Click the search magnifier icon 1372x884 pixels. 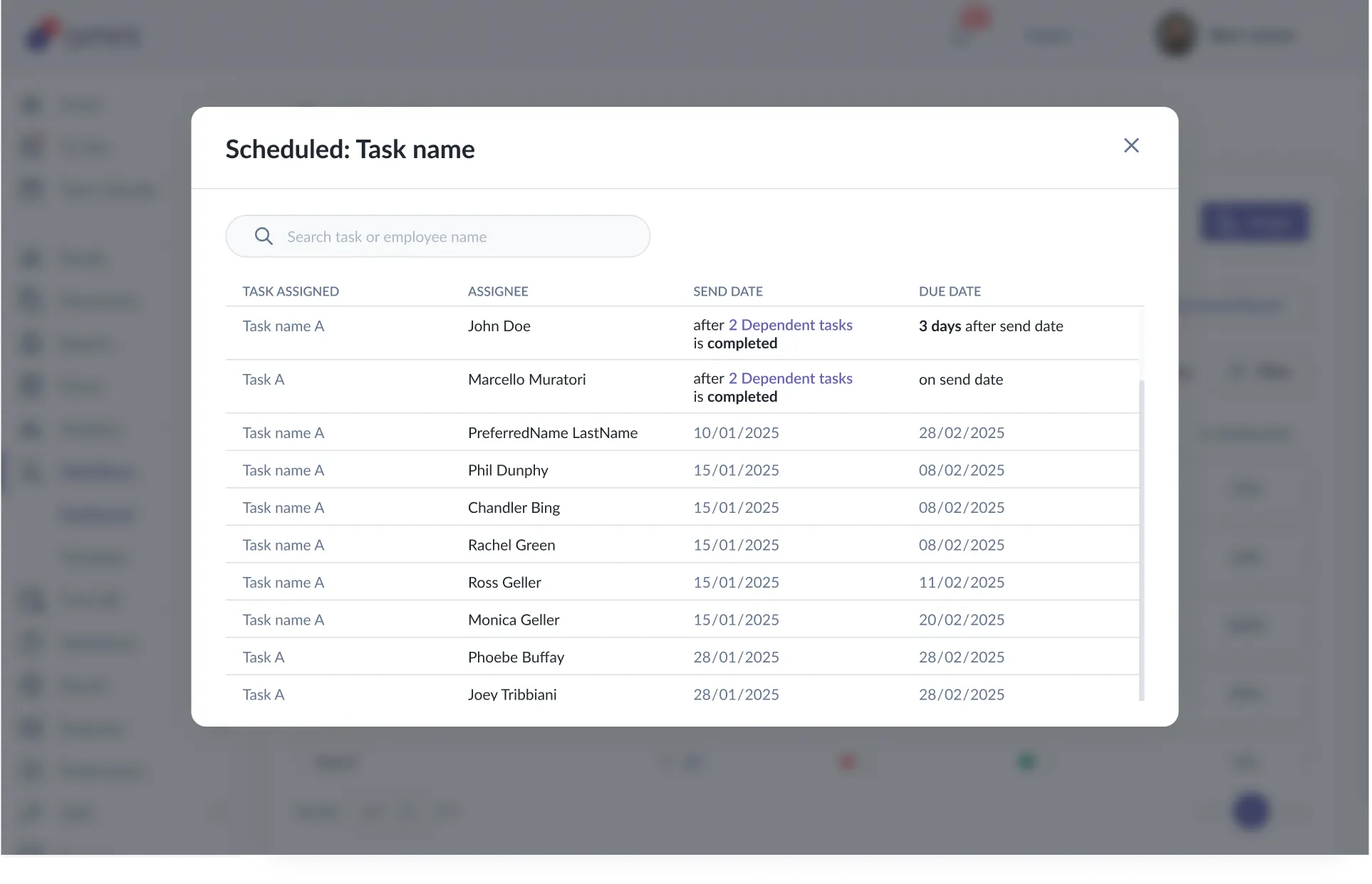264,236
